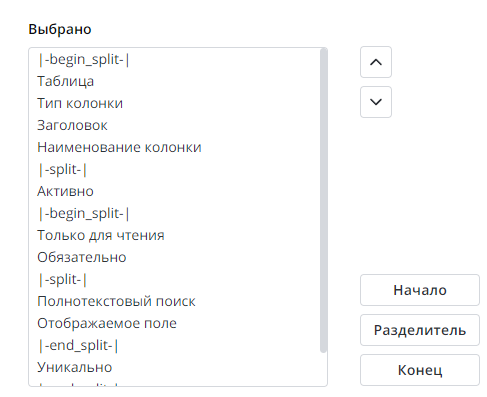Click the Начало button
Image resolution: width=487 pixels, height=397 pixels.
click(420, 290)
